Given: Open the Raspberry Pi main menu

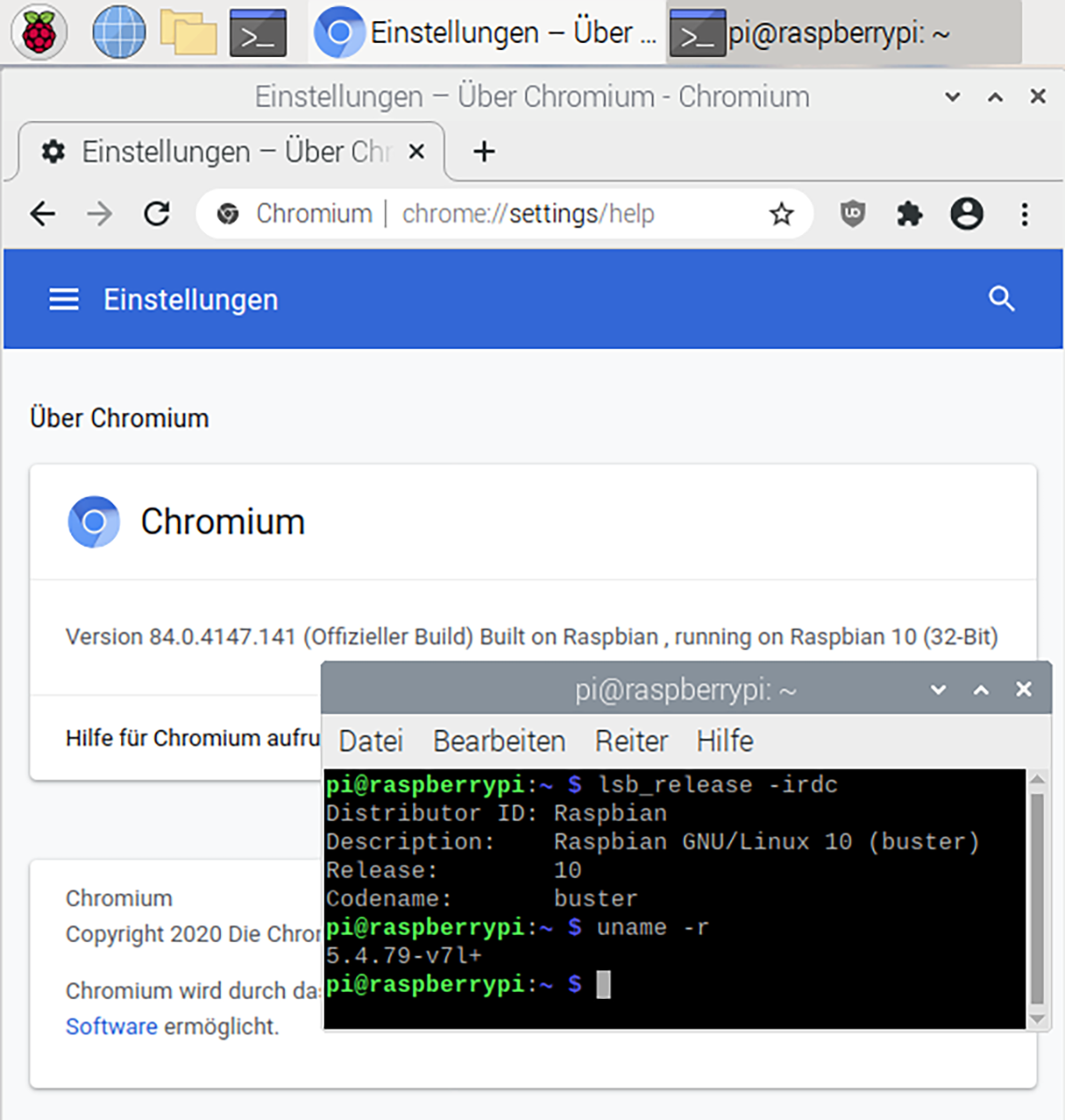Looking at the screenshot, I should (38, 32).
